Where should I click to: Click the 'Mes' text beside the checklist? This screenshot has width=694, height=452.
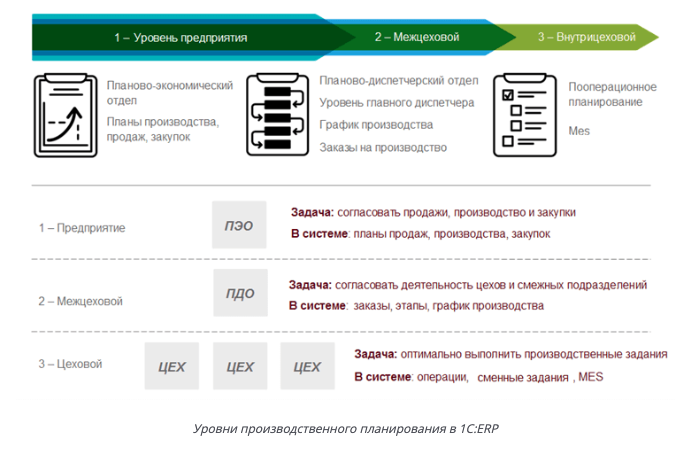[579, 131]
